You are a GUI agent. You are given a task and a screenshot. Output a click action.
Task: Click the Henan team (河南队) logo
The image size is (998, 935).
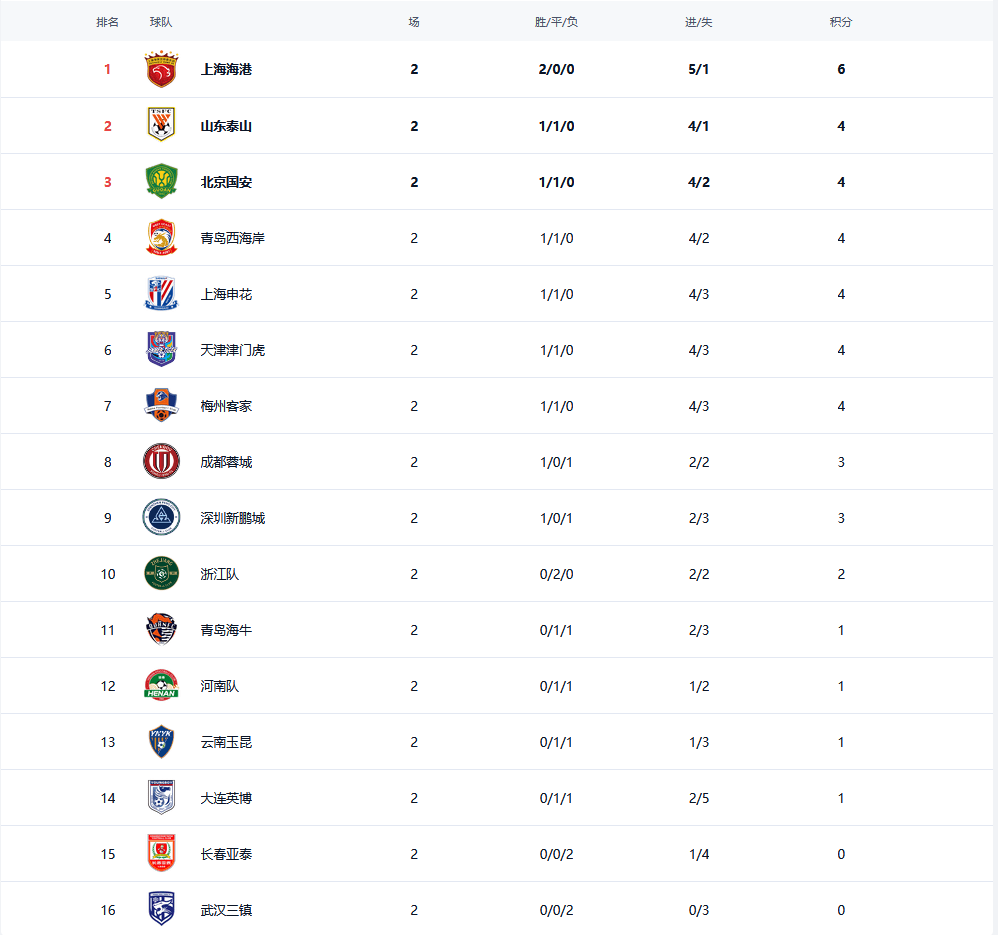click(161, 686)
